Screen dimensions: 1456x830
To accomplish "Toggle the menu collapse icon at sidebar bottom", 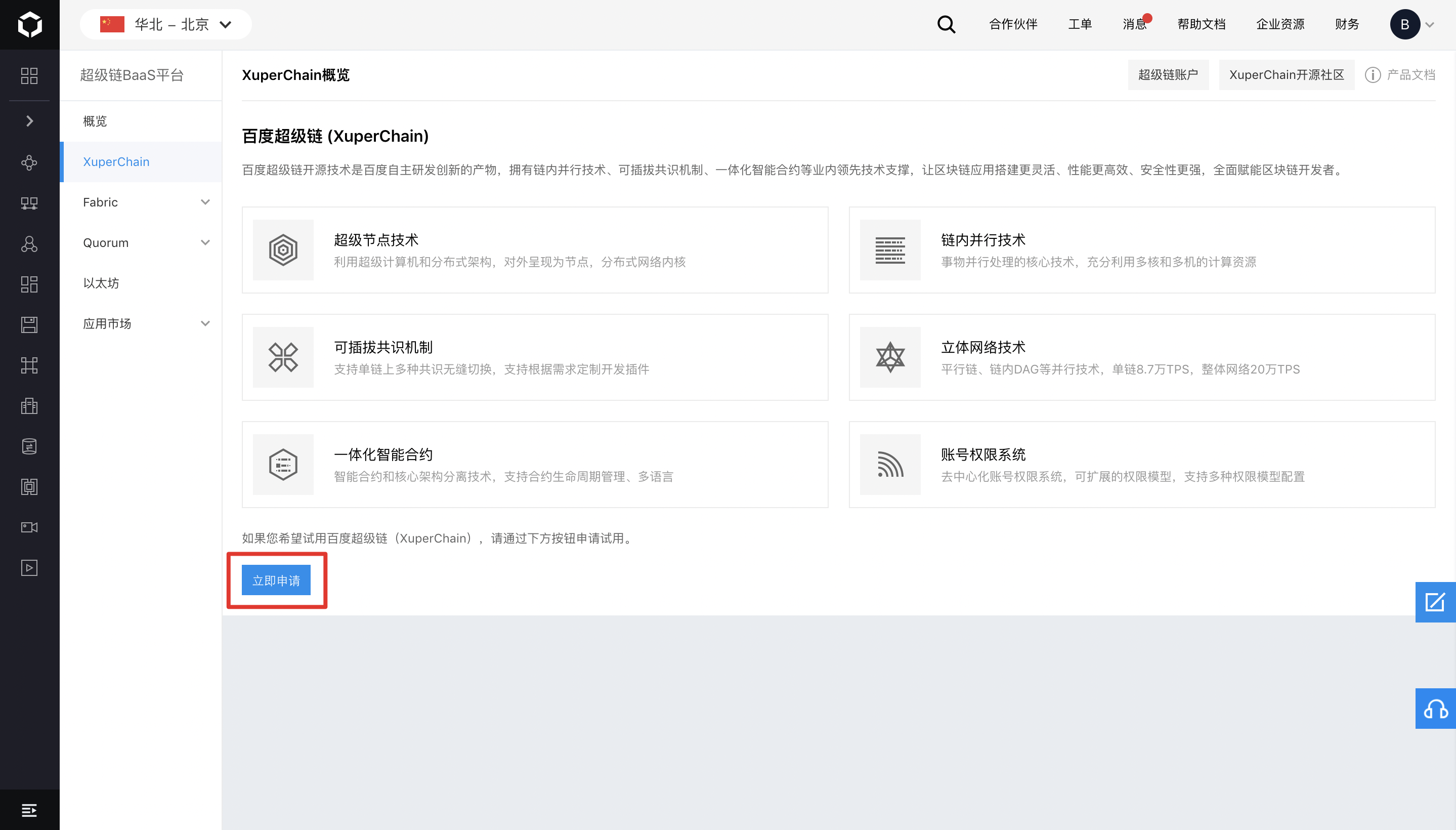I will 29,809.
